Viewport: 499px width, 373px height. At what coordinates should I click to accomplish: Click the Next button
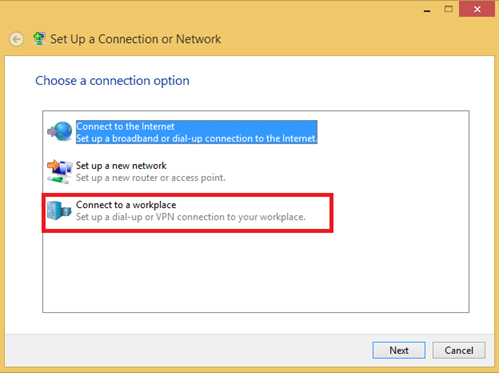(399, 350)
